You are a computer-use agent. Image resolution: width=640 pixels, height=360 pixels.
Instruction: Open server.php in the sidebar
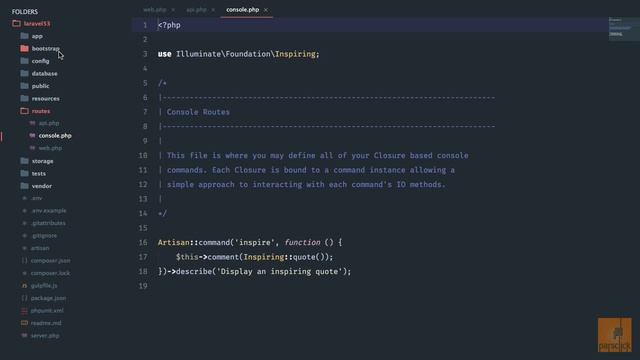45,336
